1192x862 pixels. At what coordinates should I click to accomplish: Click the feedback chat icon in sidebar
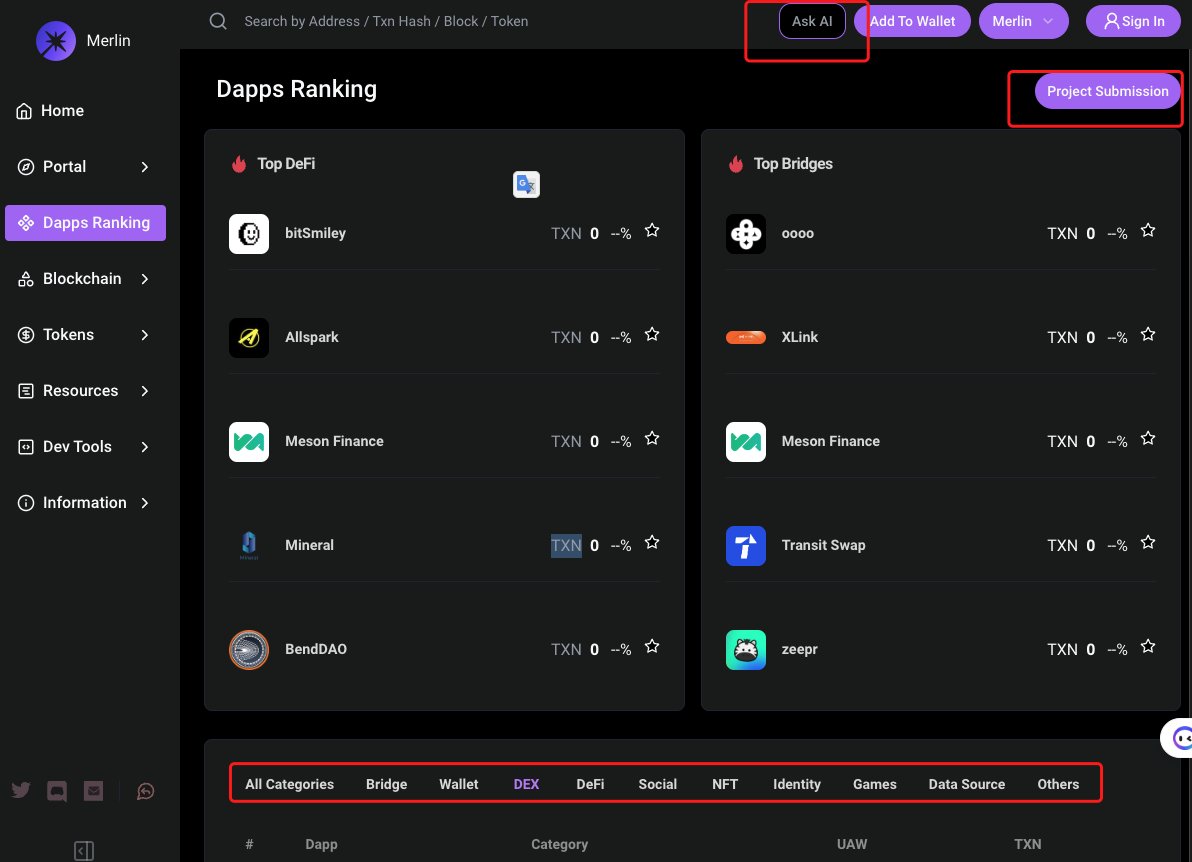(145, 791)
